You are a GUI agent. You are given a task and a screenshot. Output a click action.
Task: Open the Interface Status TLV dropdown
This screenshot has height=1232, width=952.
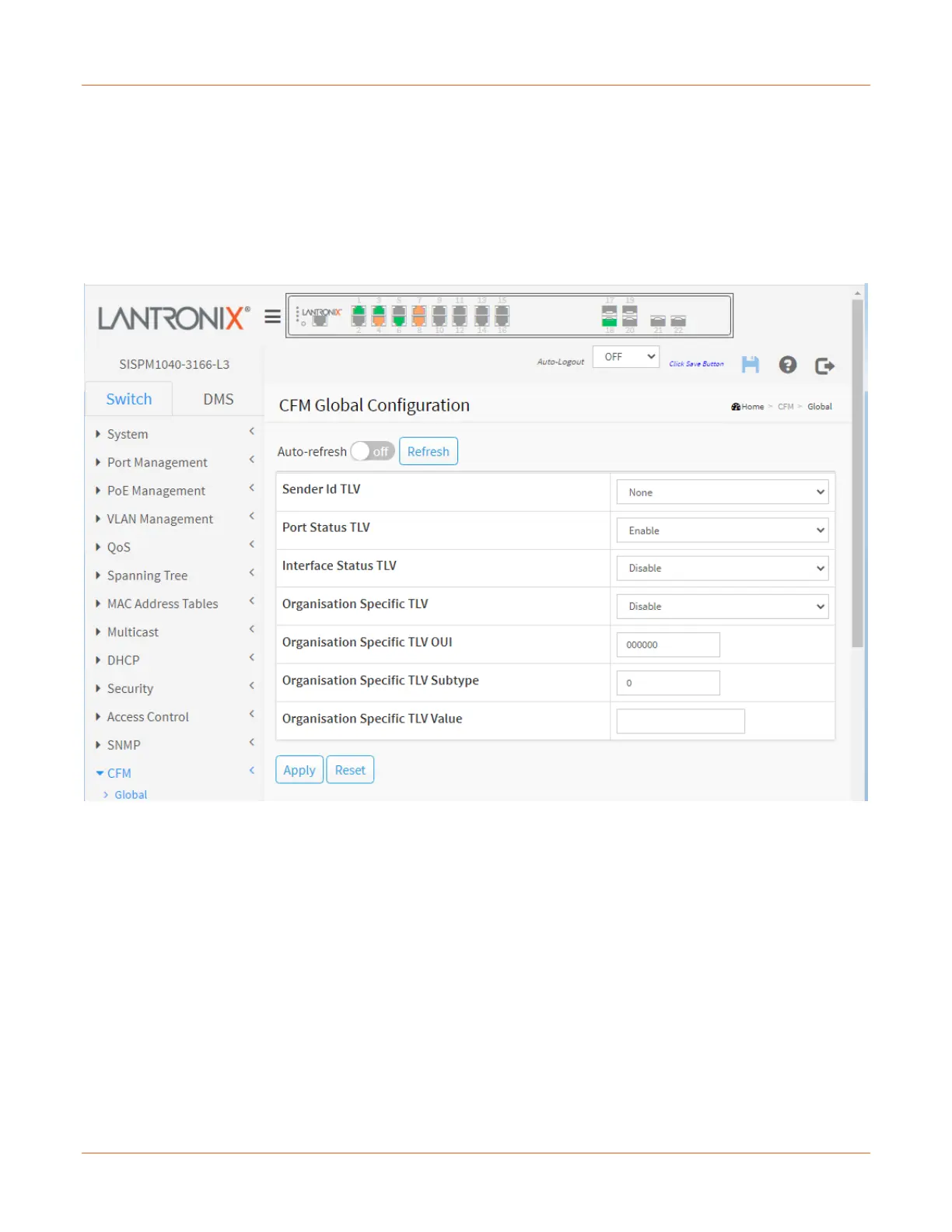pyautogui.click(x=723, y=568)
